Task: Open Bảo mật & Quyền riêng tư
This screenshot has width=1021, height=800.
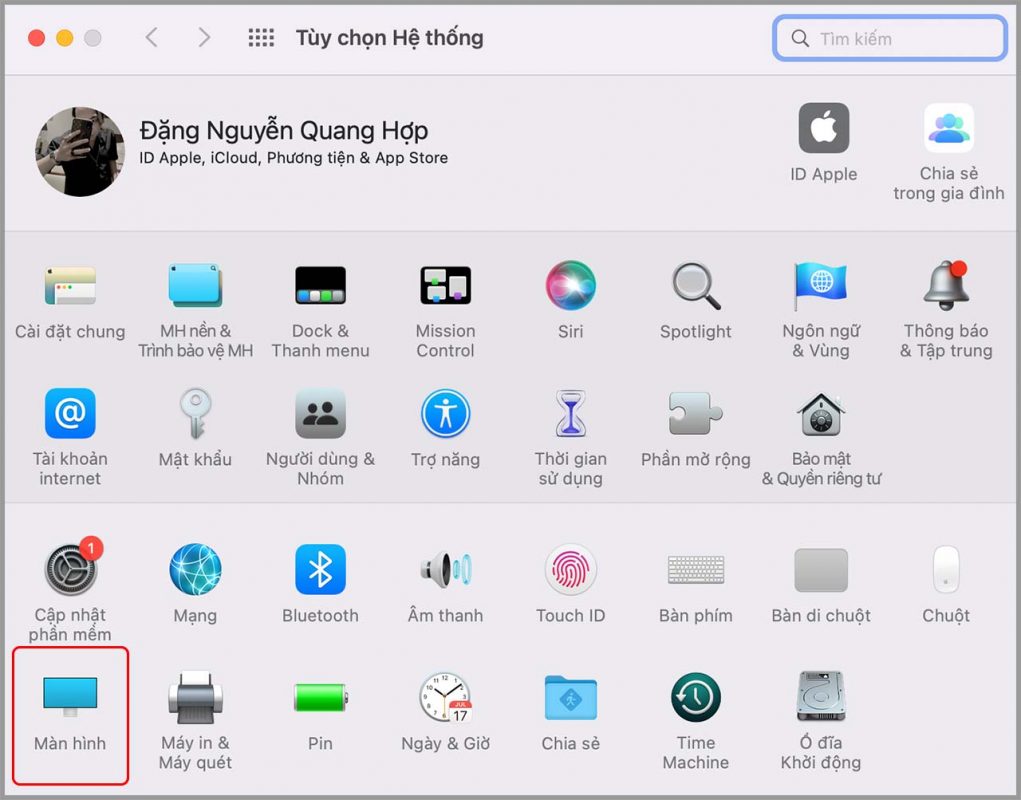Action: 821,414
